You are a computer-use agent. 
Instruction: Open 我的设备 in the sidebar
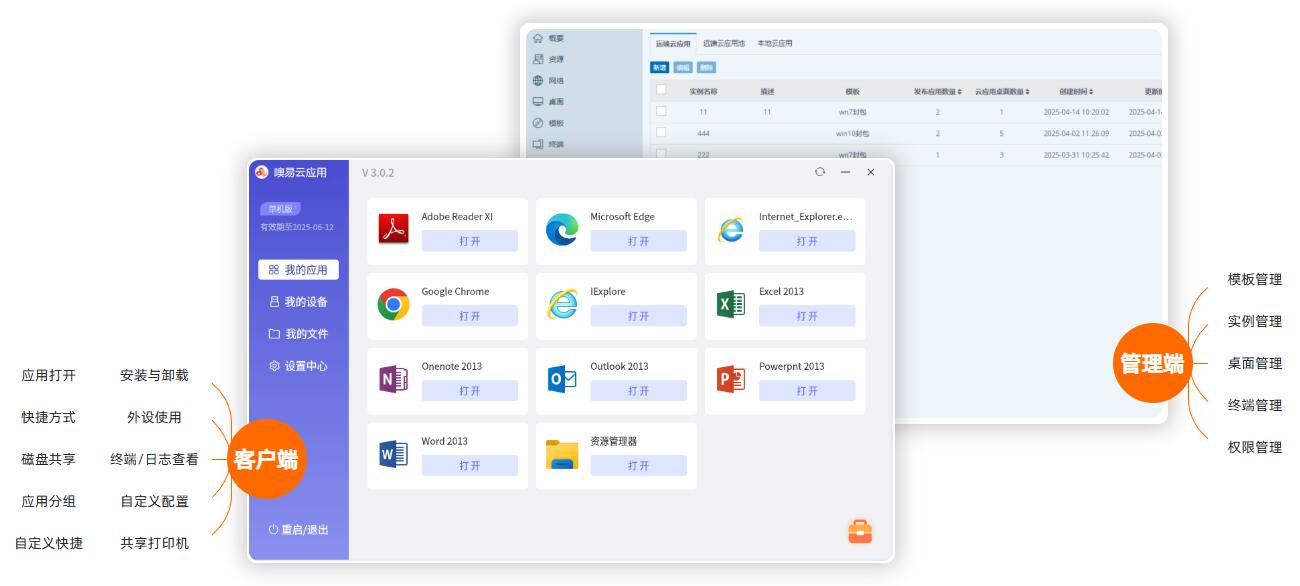click(x=298, y=302)
